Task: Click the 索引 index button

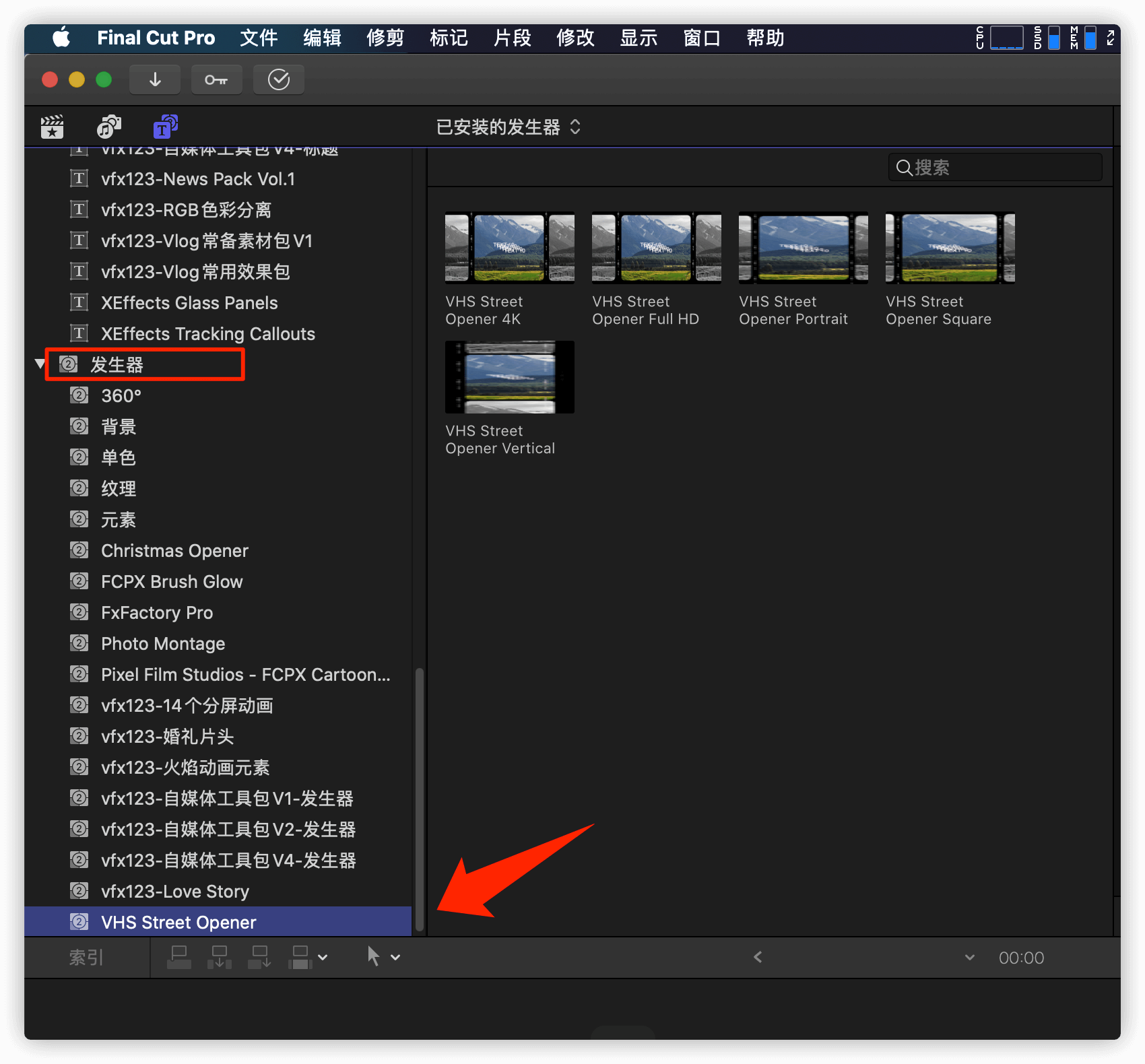Action: click(86, 957)
